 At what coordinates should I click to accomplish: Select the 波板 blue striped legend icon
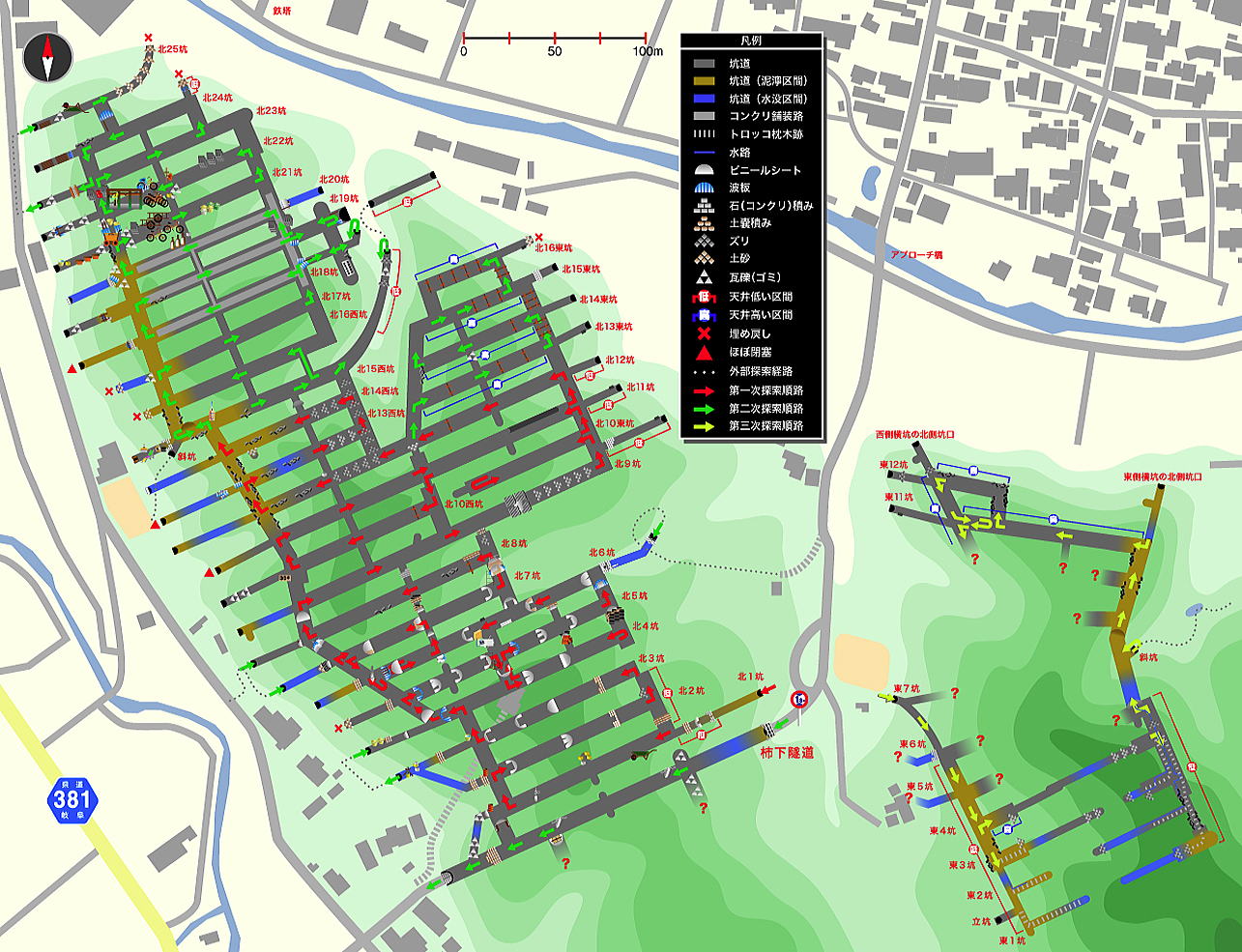click(704, 188)
